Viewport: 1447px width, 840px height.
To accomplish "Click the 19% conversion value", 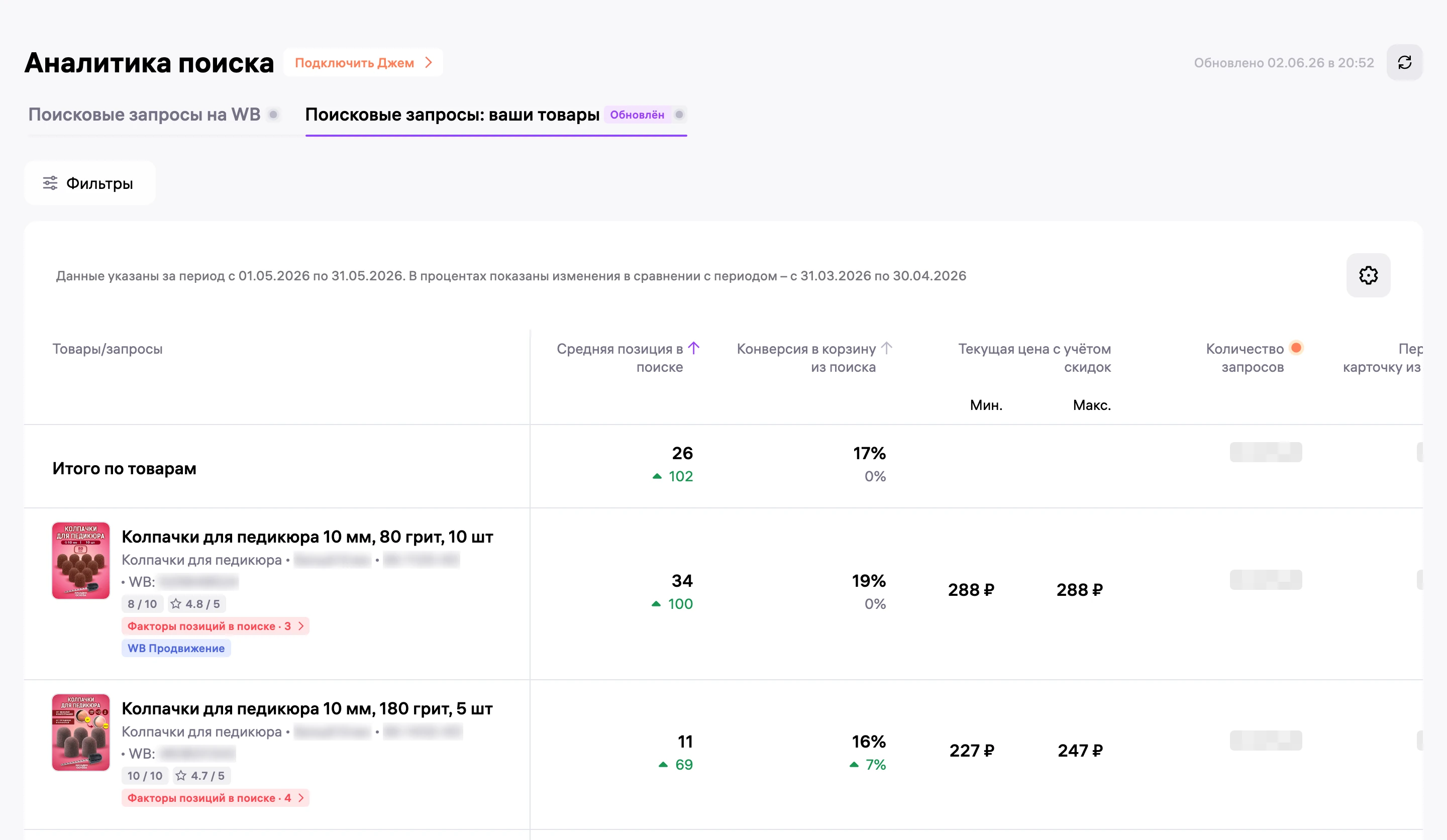I will pyautogui.click(x=869, y=580).
